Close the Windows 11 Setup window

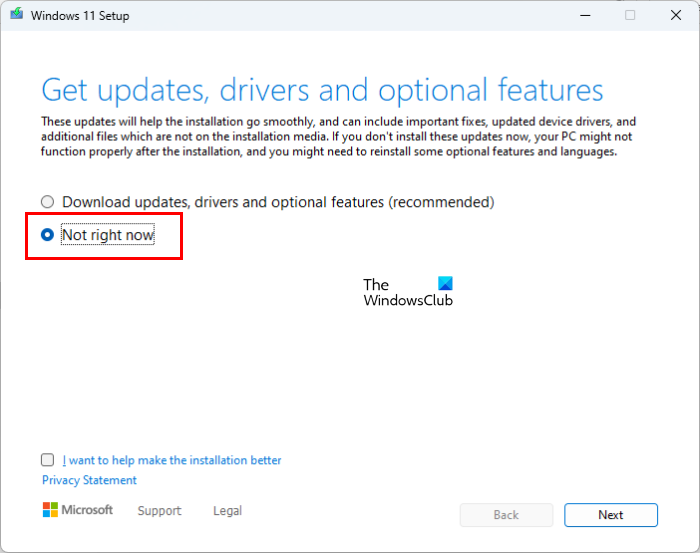[676, 15]
